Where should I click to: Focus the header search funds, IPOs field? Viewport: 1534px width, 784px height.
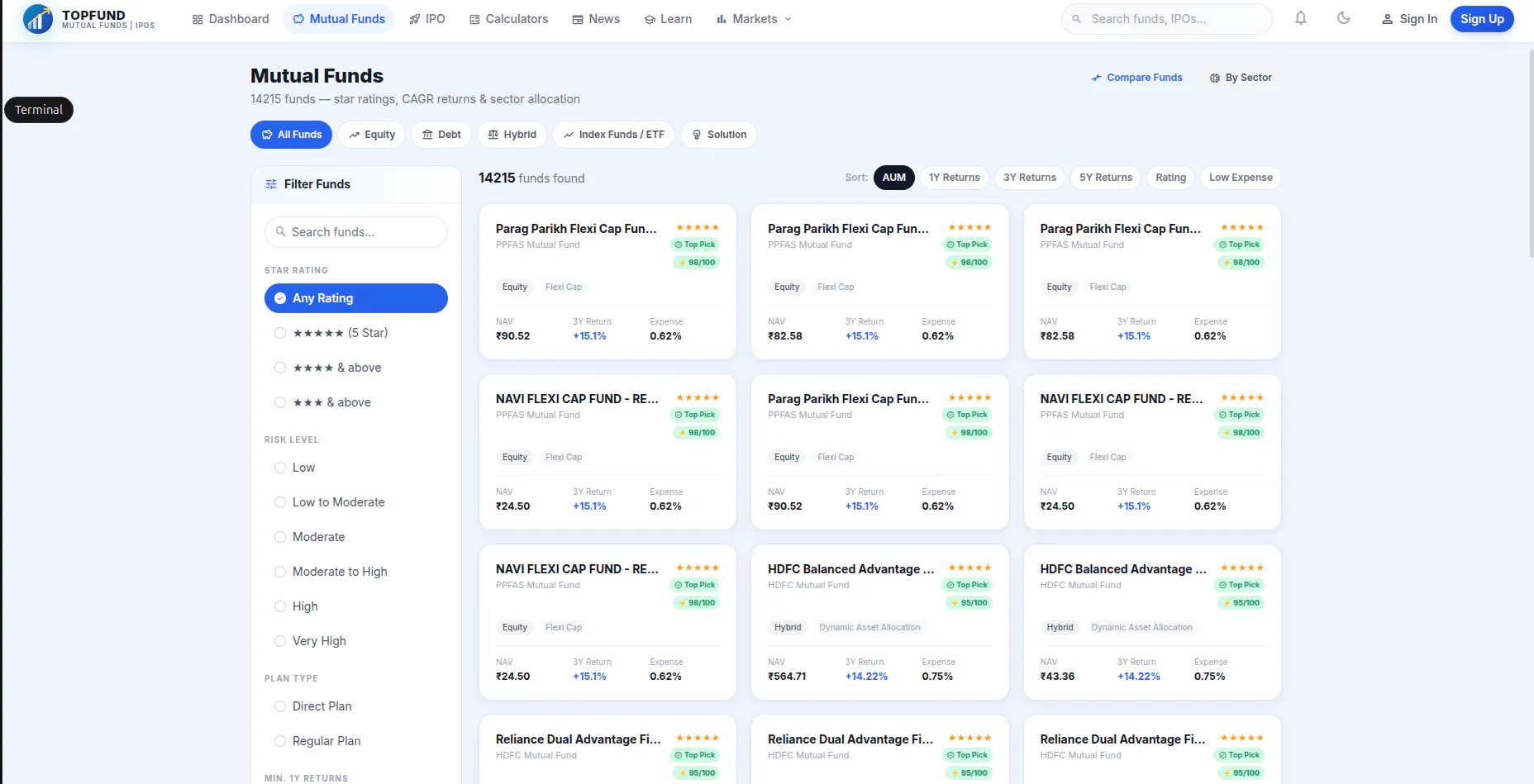tap(1167, 19)
